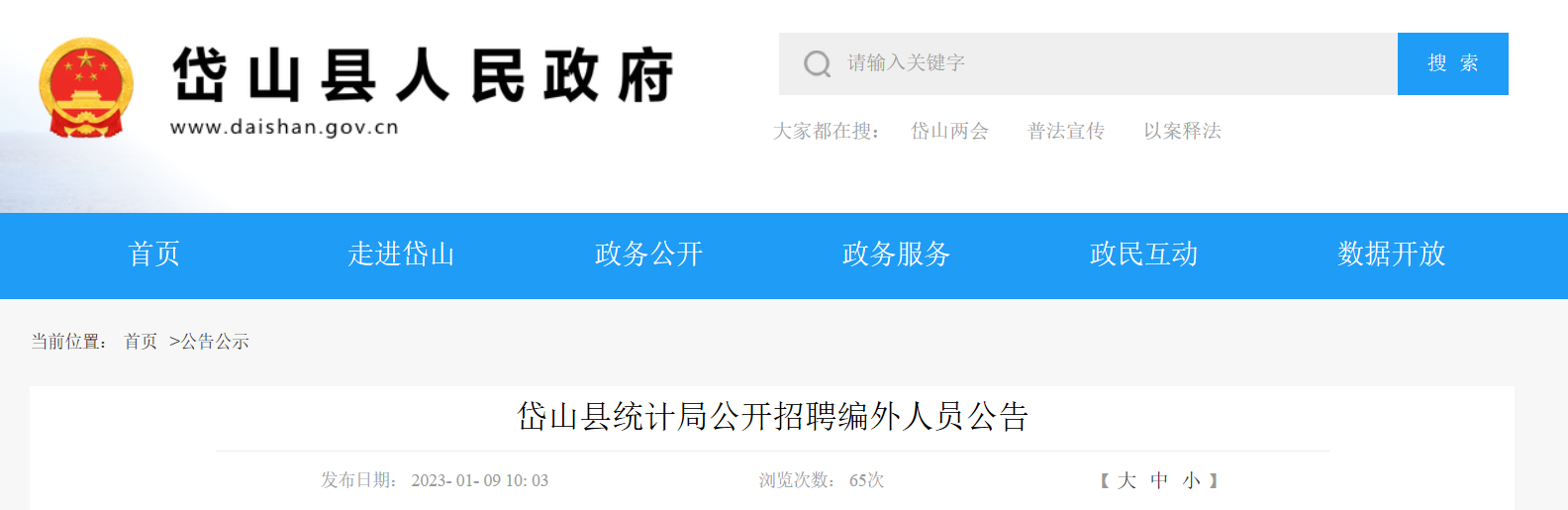Open the 普法宣传 hot search link

[1066, 131]
